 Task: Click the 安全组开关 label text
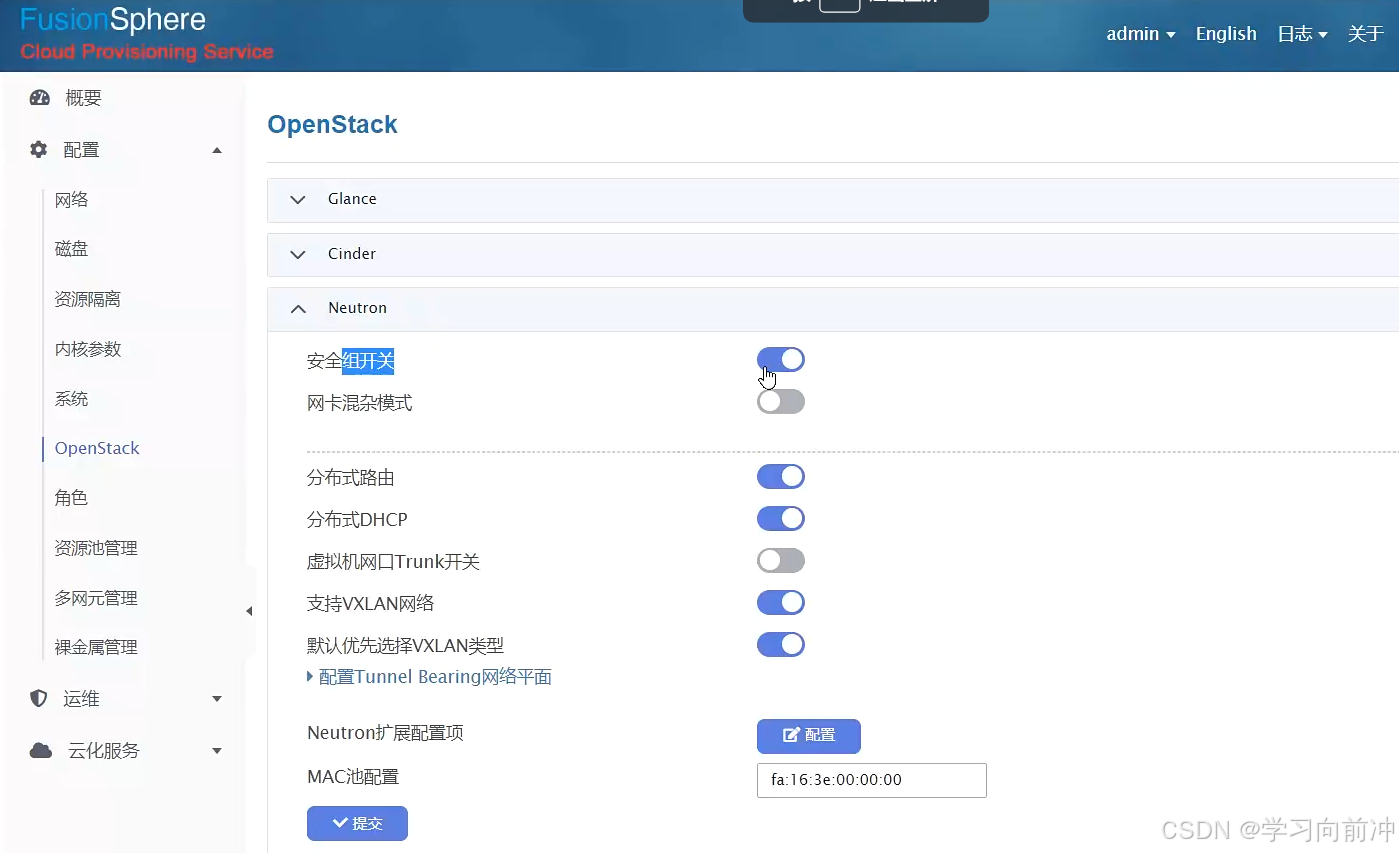tap(350, 361)
